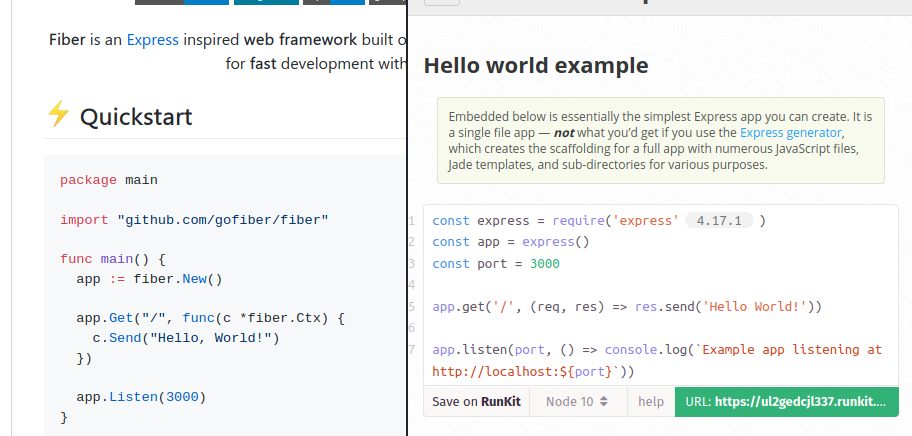Place cursor on the const port = 3000 line
912x436 pixels.
[496, 264]
